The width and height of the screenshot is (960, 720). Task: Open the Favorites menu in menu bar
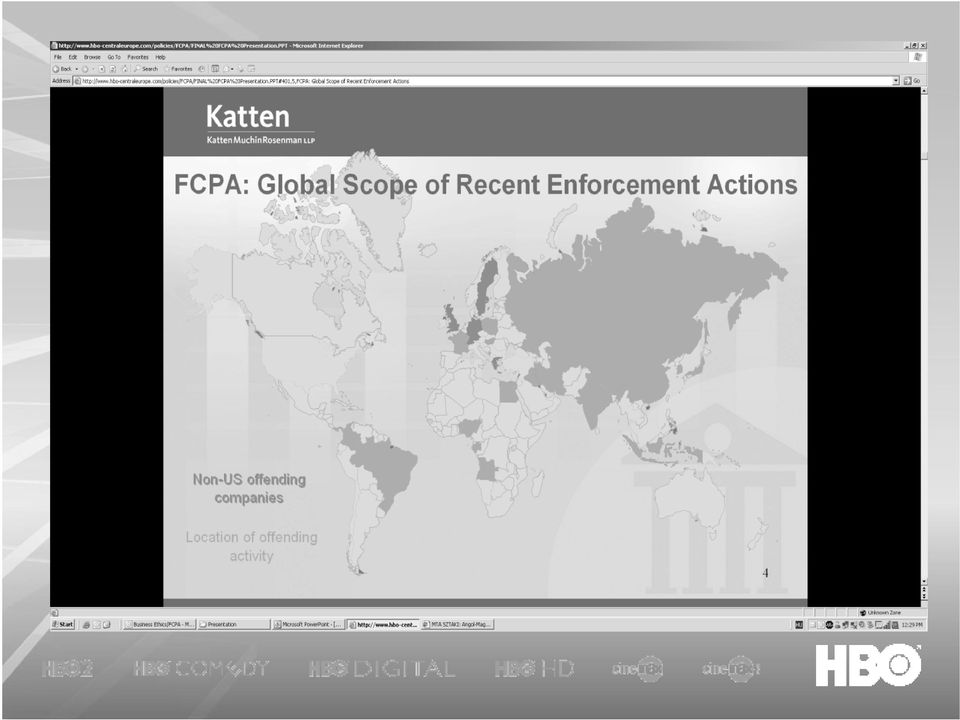coord(138,57)
